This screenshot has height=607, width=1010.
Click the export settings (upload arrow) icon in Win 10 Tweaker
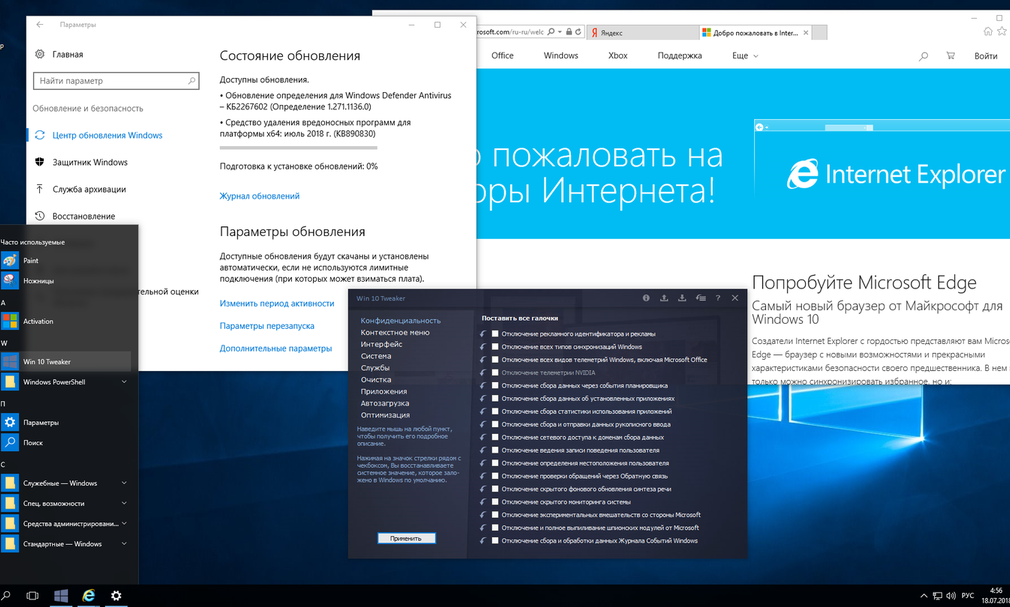[664, 298]
